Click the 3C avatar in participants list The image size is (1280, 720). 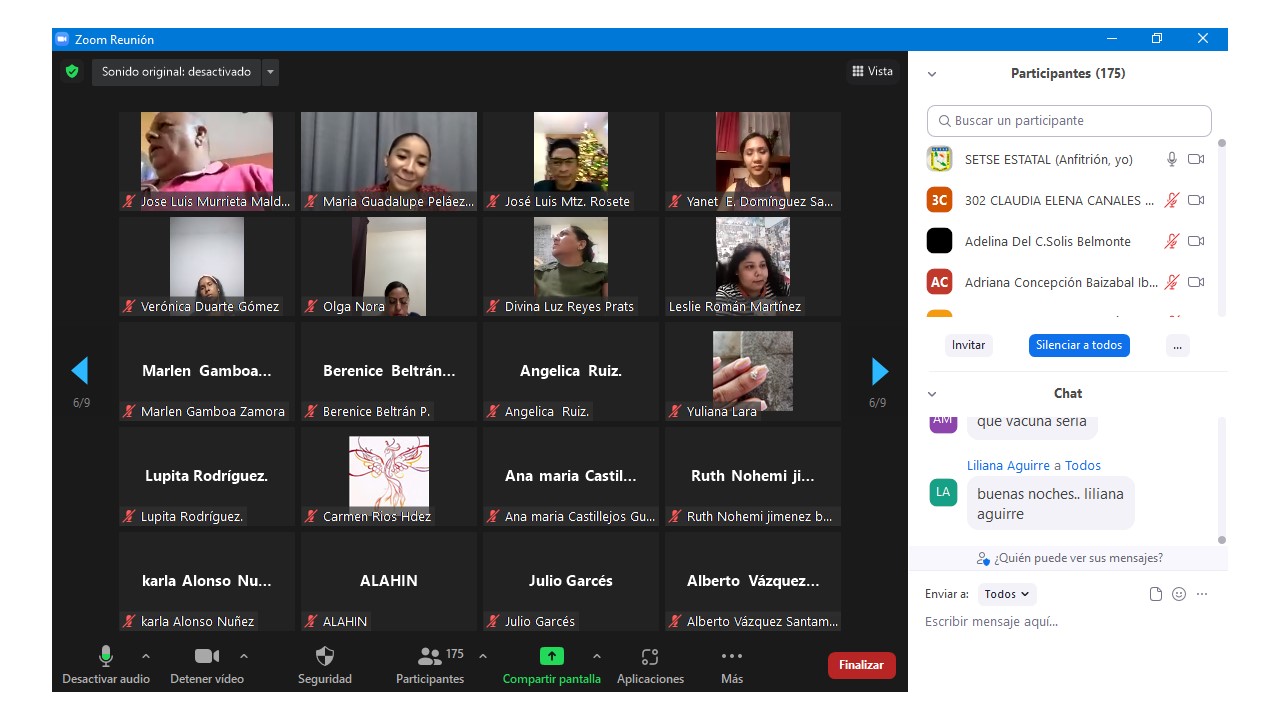939,200
